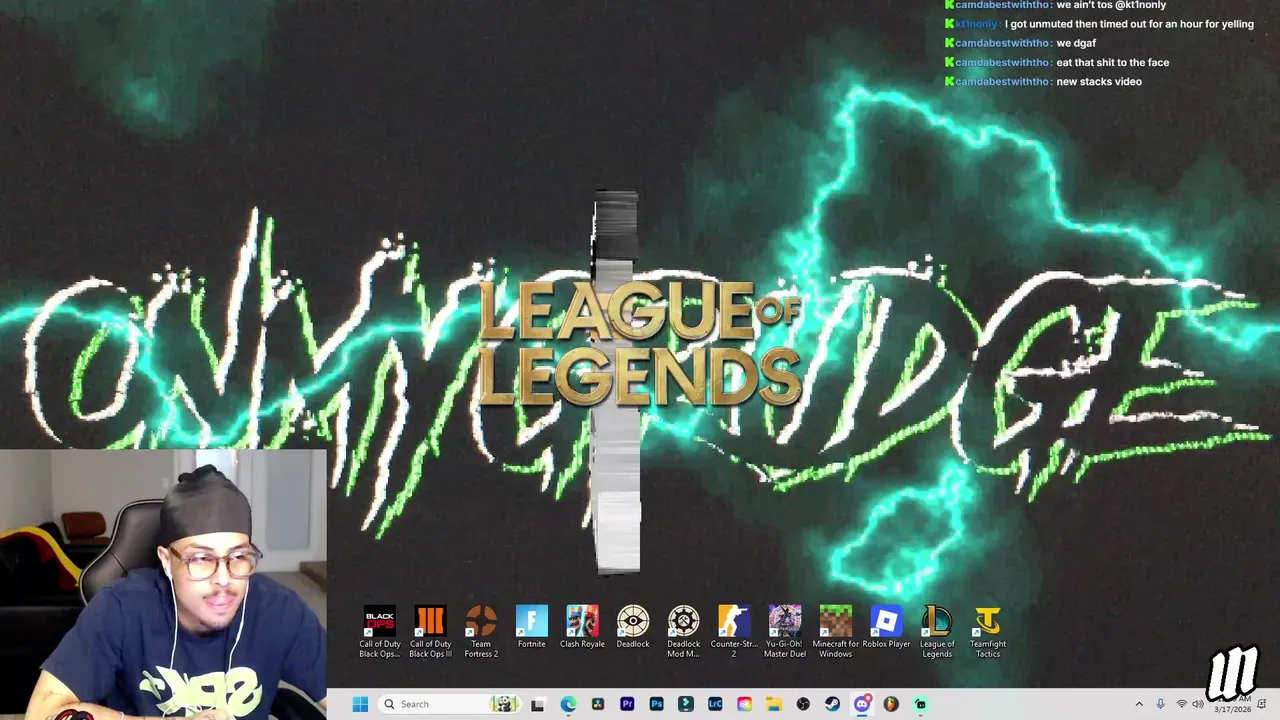1280x720 pixels.
Task: Open Minecraft for Windows desktop shortcut
Action: (835, 631)
